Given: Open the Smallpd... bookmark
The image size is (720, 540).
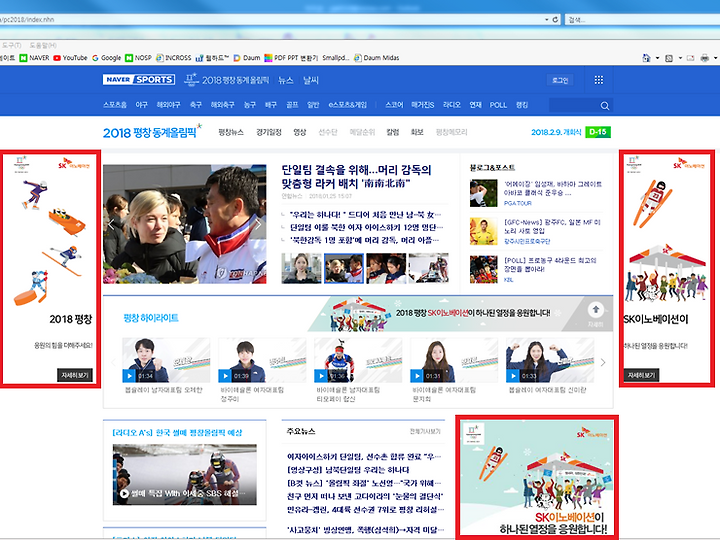Looking at the screenshot, I should pyautogui.click(x=336, y=58).
